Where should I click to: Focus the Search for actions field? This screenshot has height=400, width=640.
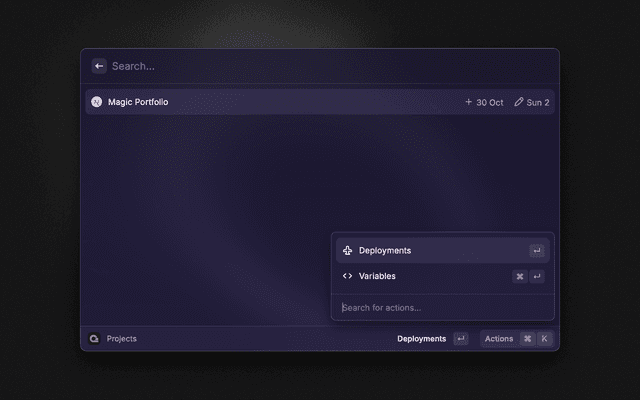pos(440,308)
